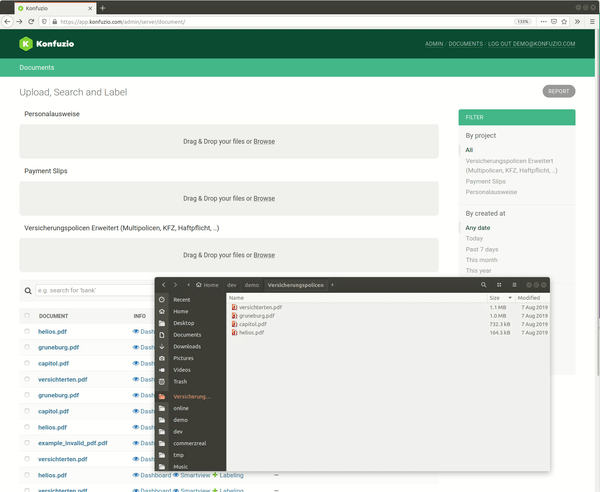
Task: Go back in the file manager
Action: point(163,285)
